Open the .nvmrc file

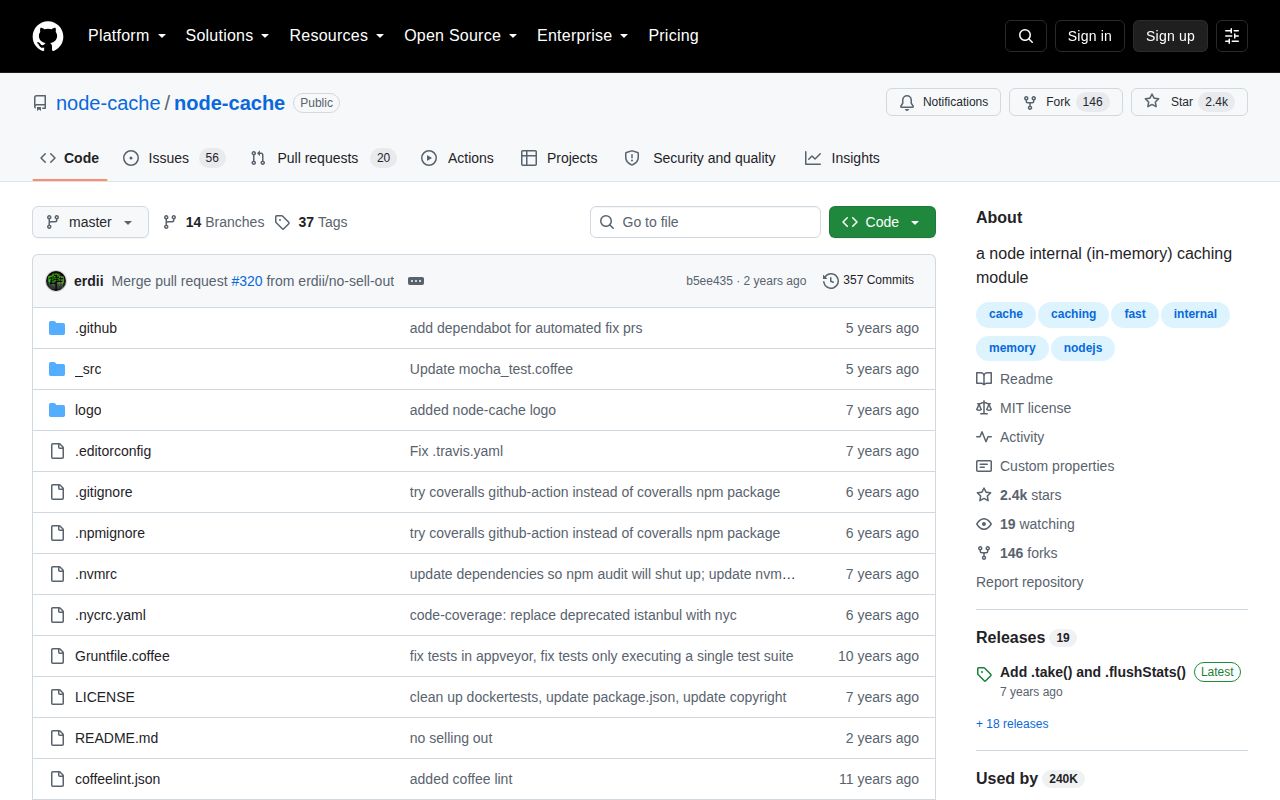point(96,574)
